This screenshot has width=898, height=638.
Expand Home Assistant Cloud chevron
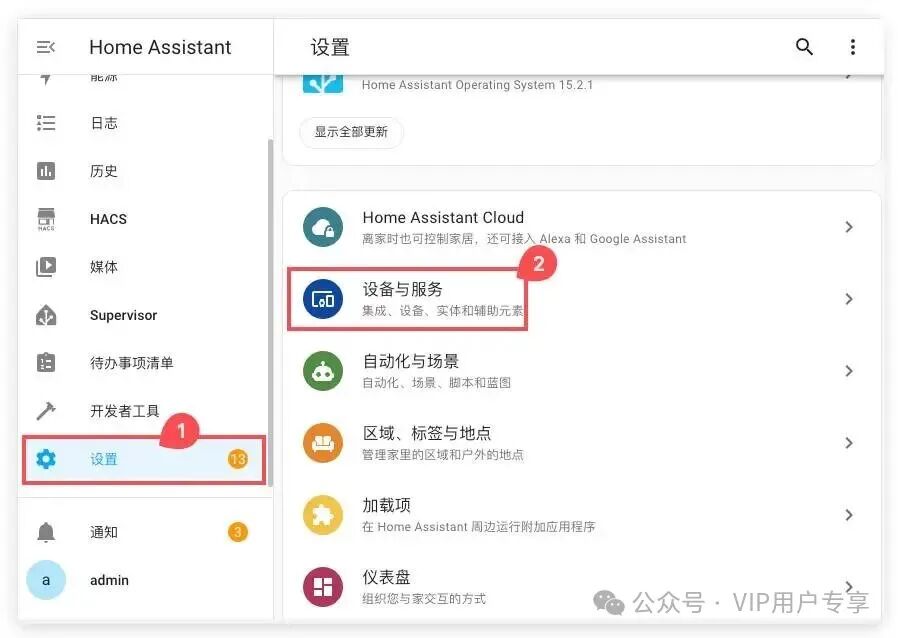(x=849, y=227)
